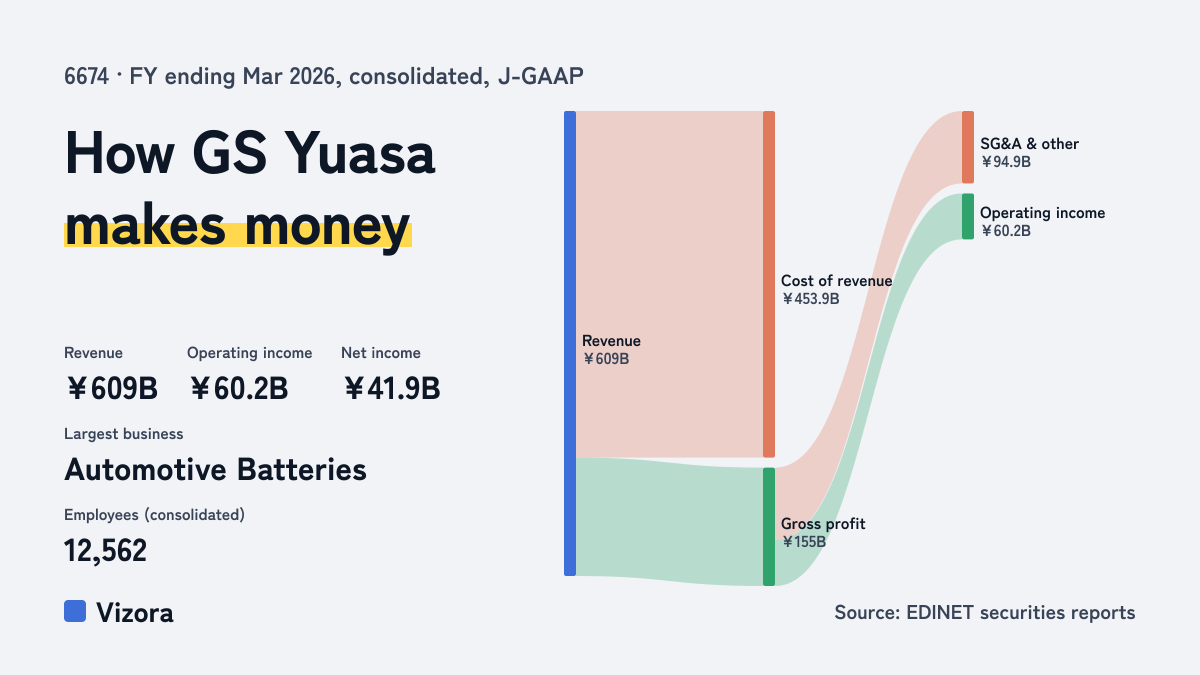This screenshot has width=1200, height=675.
Task: Click the Source: EDINET securities reports text
Action: pos(985,612)
